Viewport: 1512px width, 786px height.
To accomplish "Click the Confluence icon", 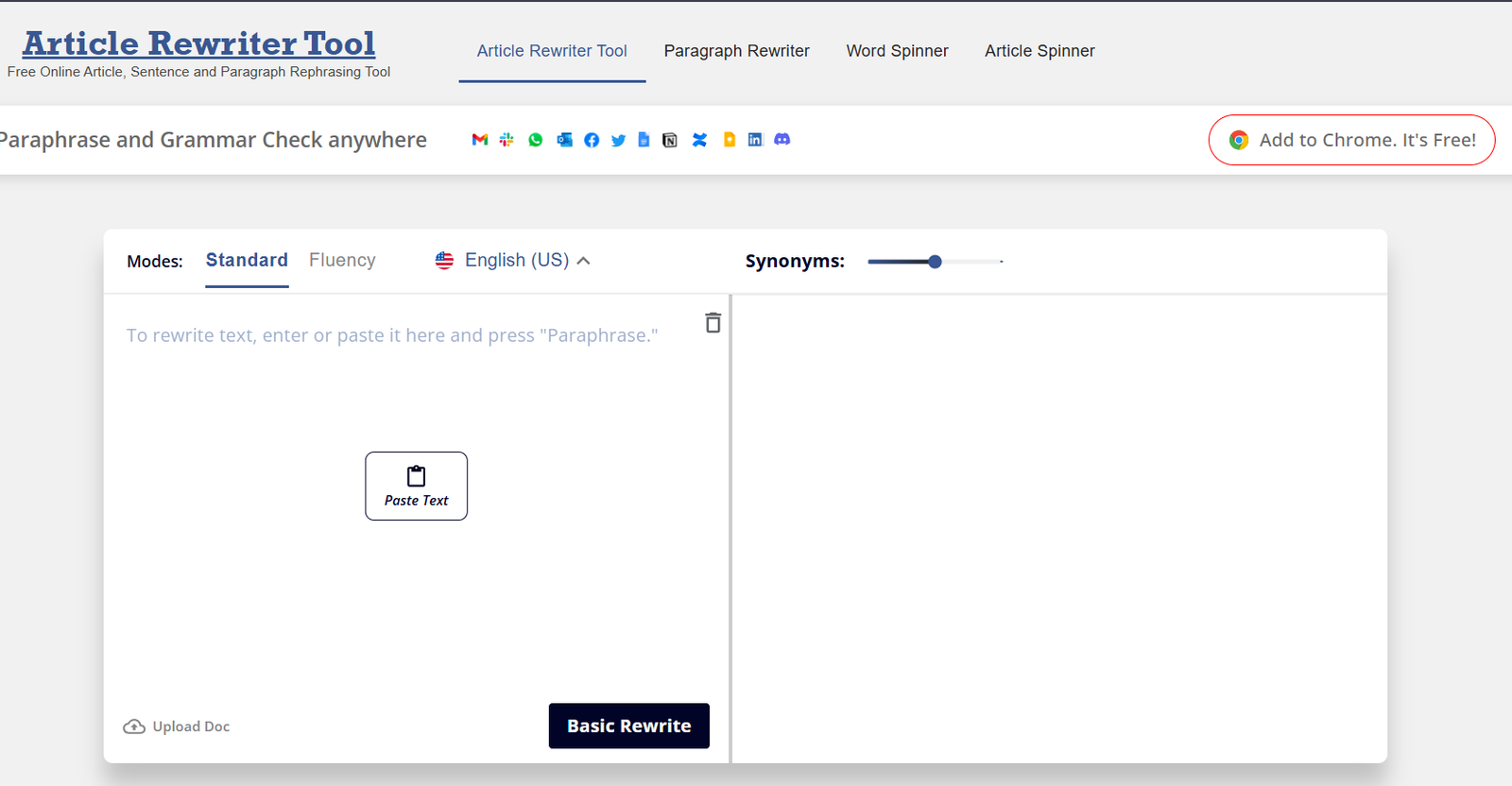I will pos(699,140).
